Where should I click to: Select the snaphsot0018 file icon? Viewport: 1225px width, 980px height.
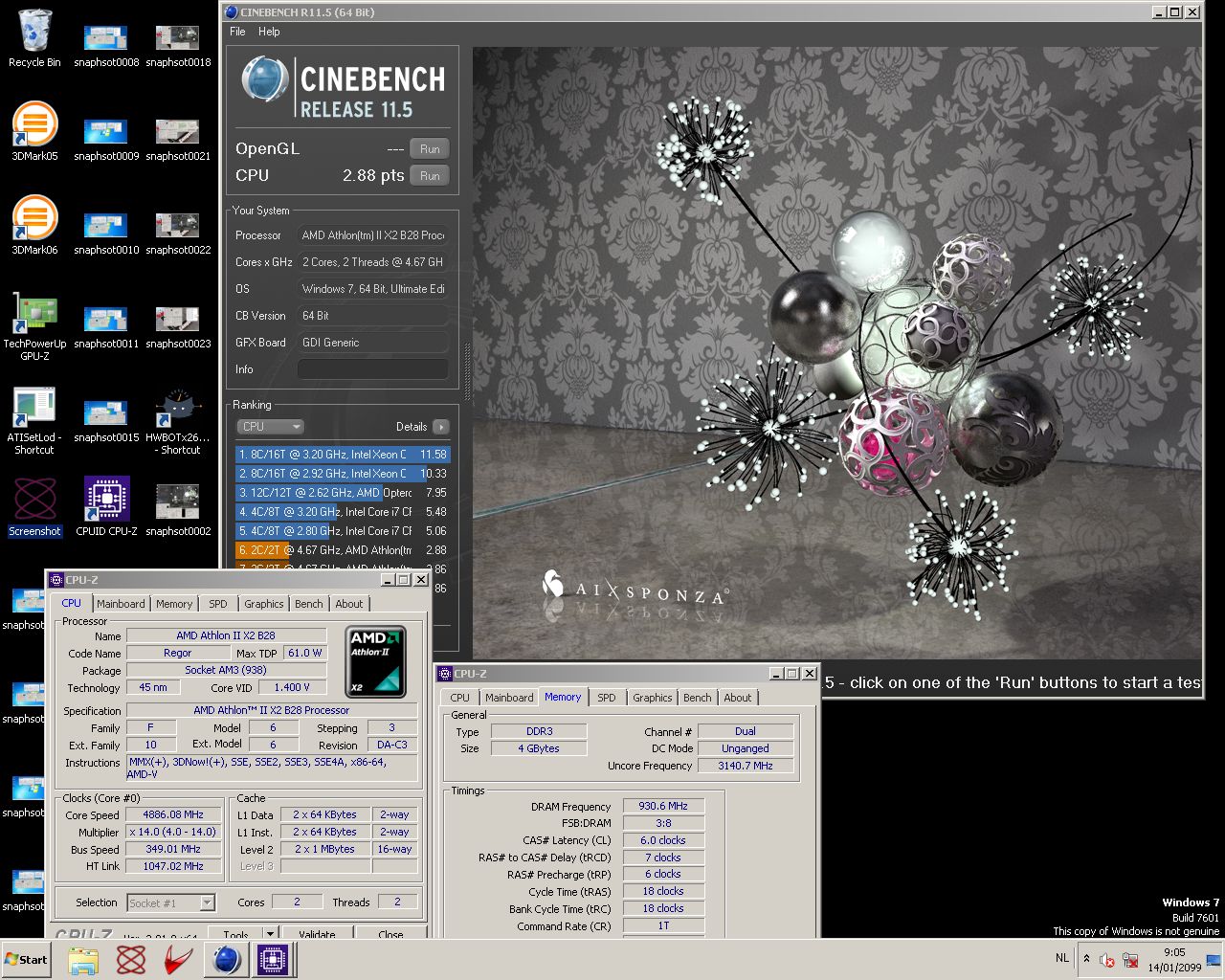178,45
